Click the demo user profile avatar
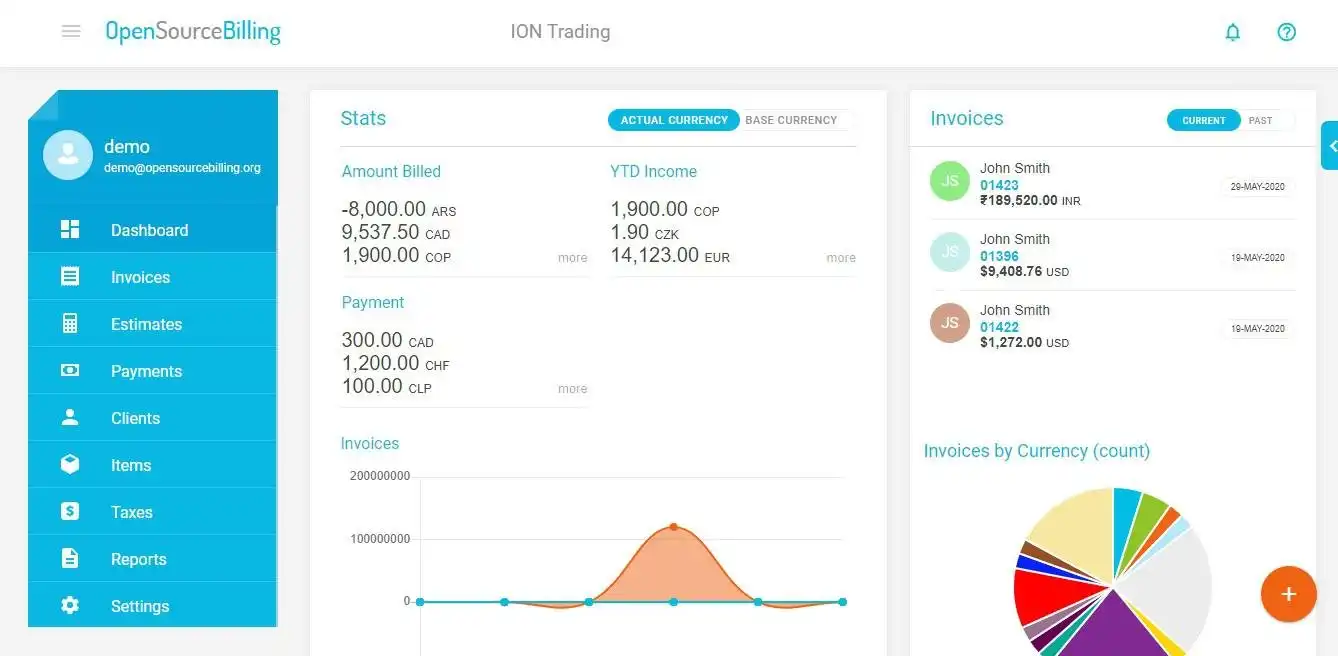1338x656 pixels. coord(68,155)
